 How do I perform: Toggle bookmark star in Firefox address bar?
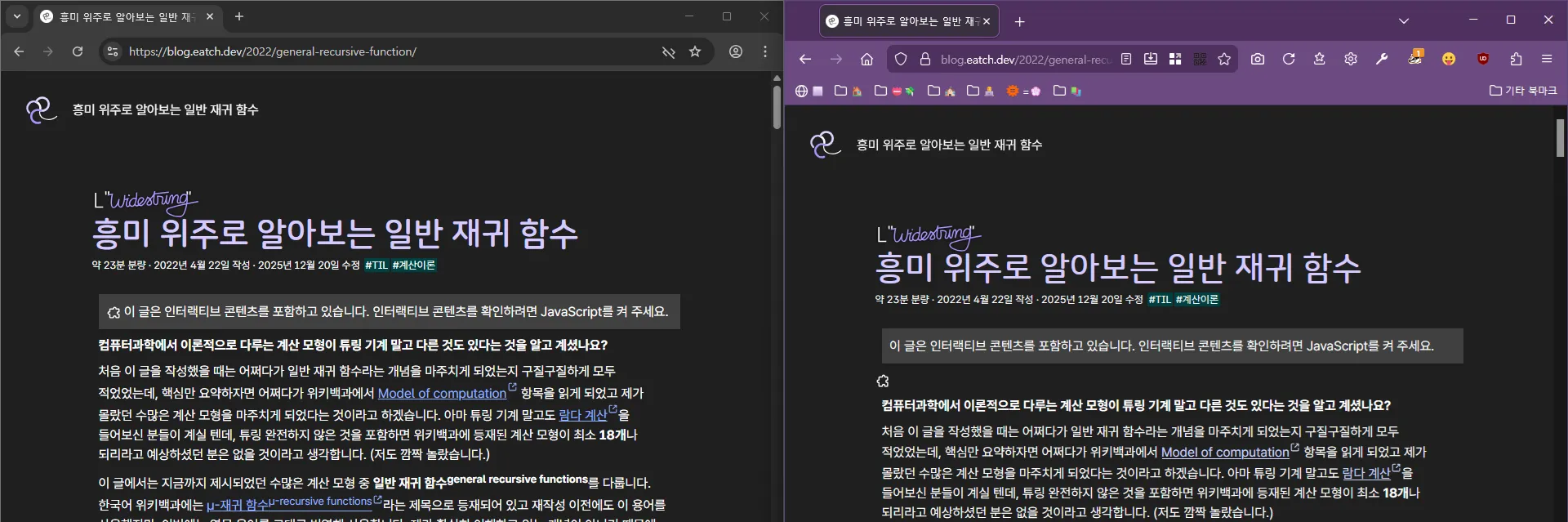[1224, 59]
